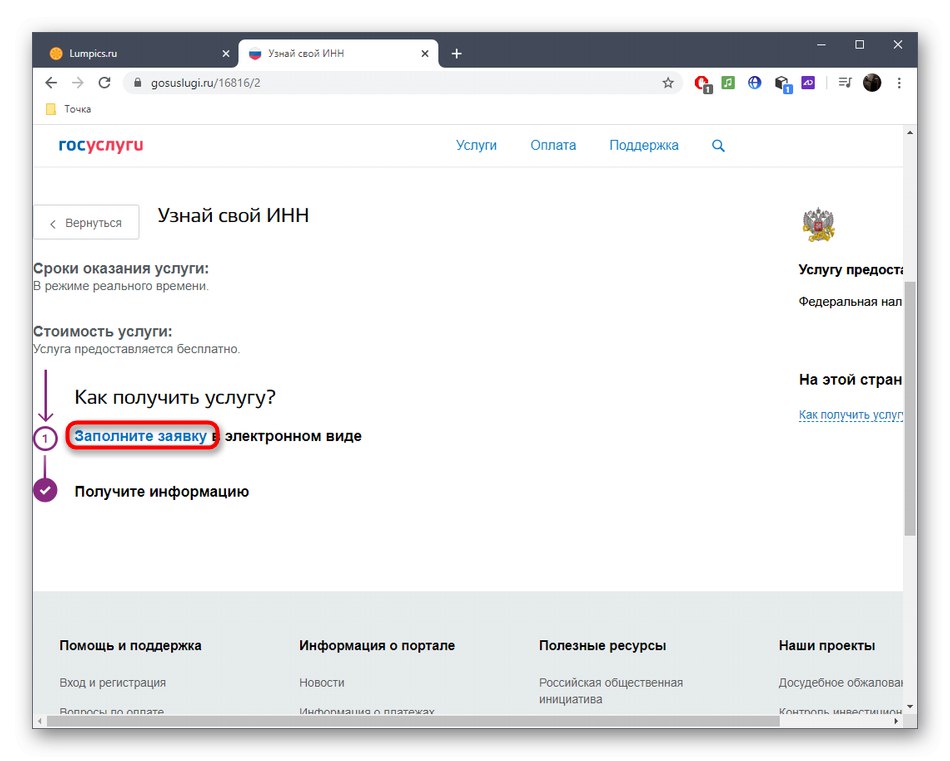The image size is (950, 761).
Task: Open the Оплата menu item
Action: [553, 145]
